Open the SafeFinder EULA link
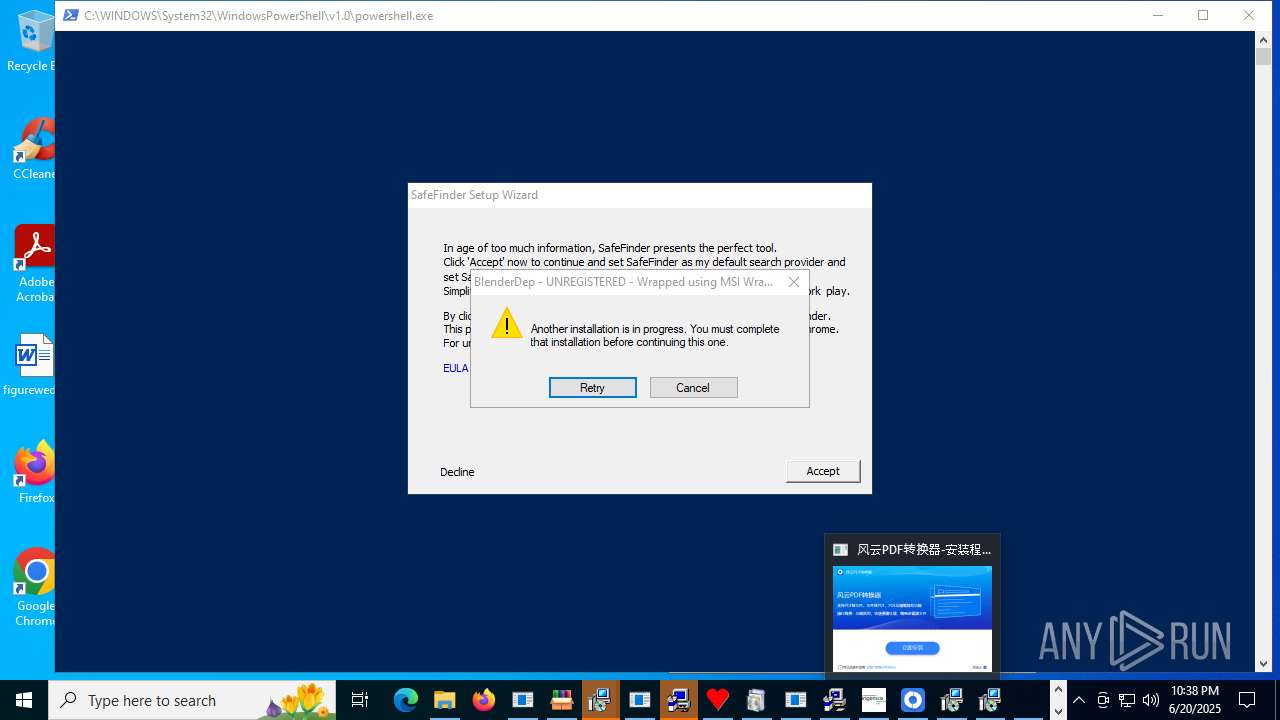1280x720 pixels. coord(455,368)
